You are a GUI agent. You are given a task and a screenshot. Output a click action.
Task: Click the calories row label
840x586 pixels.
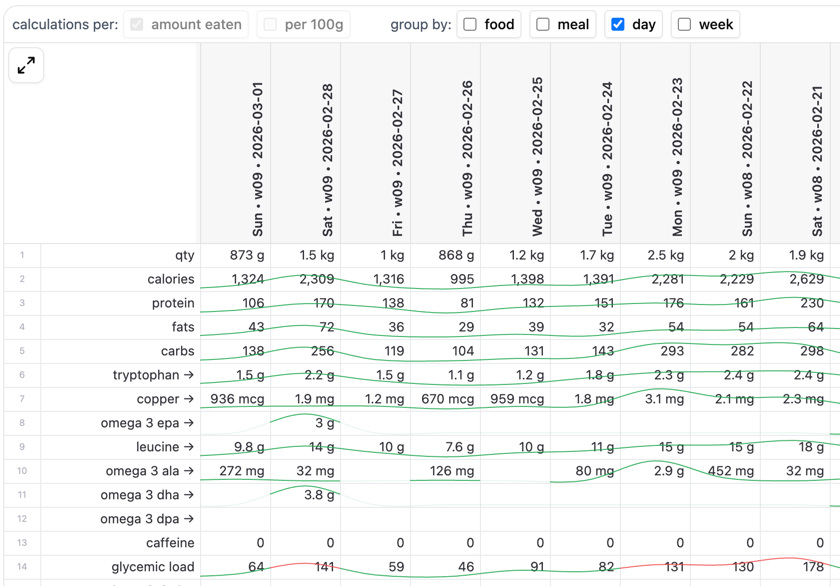[170, 279]
